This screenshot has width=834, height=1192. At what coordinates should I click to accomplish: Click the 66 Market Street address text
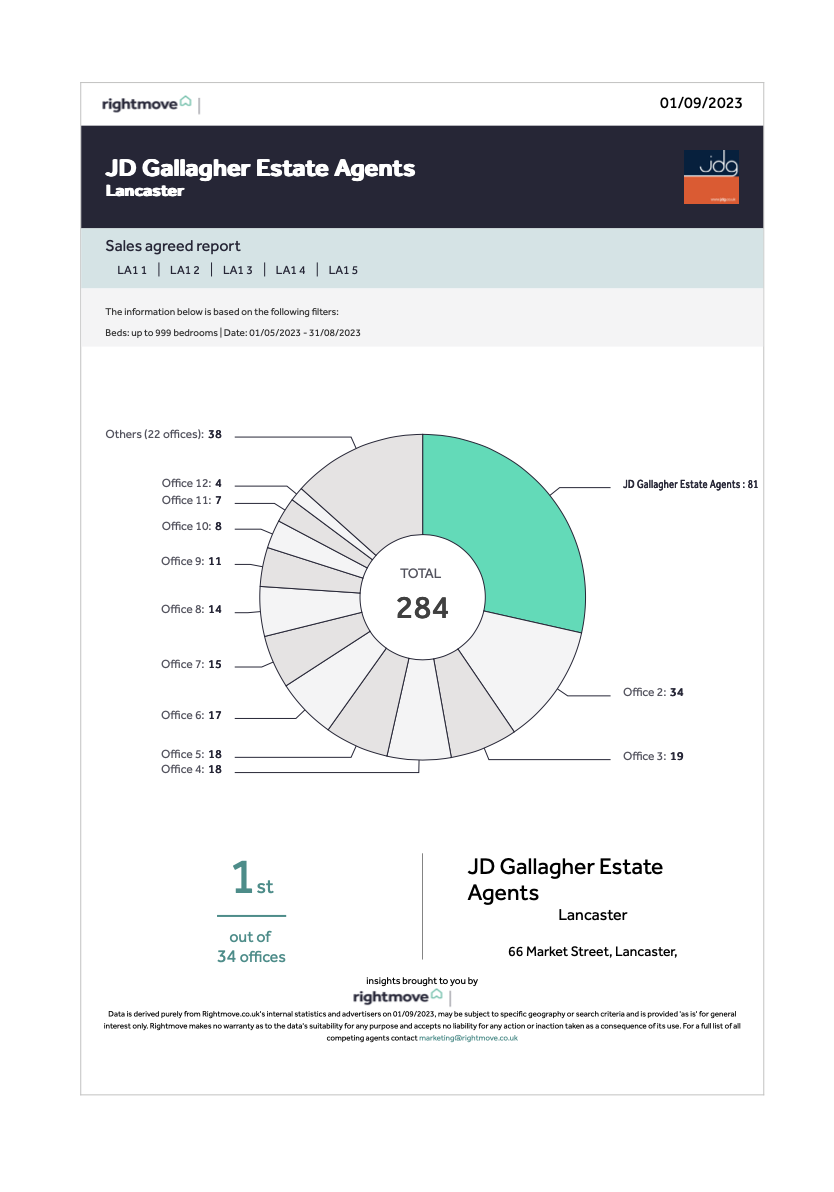592,952
